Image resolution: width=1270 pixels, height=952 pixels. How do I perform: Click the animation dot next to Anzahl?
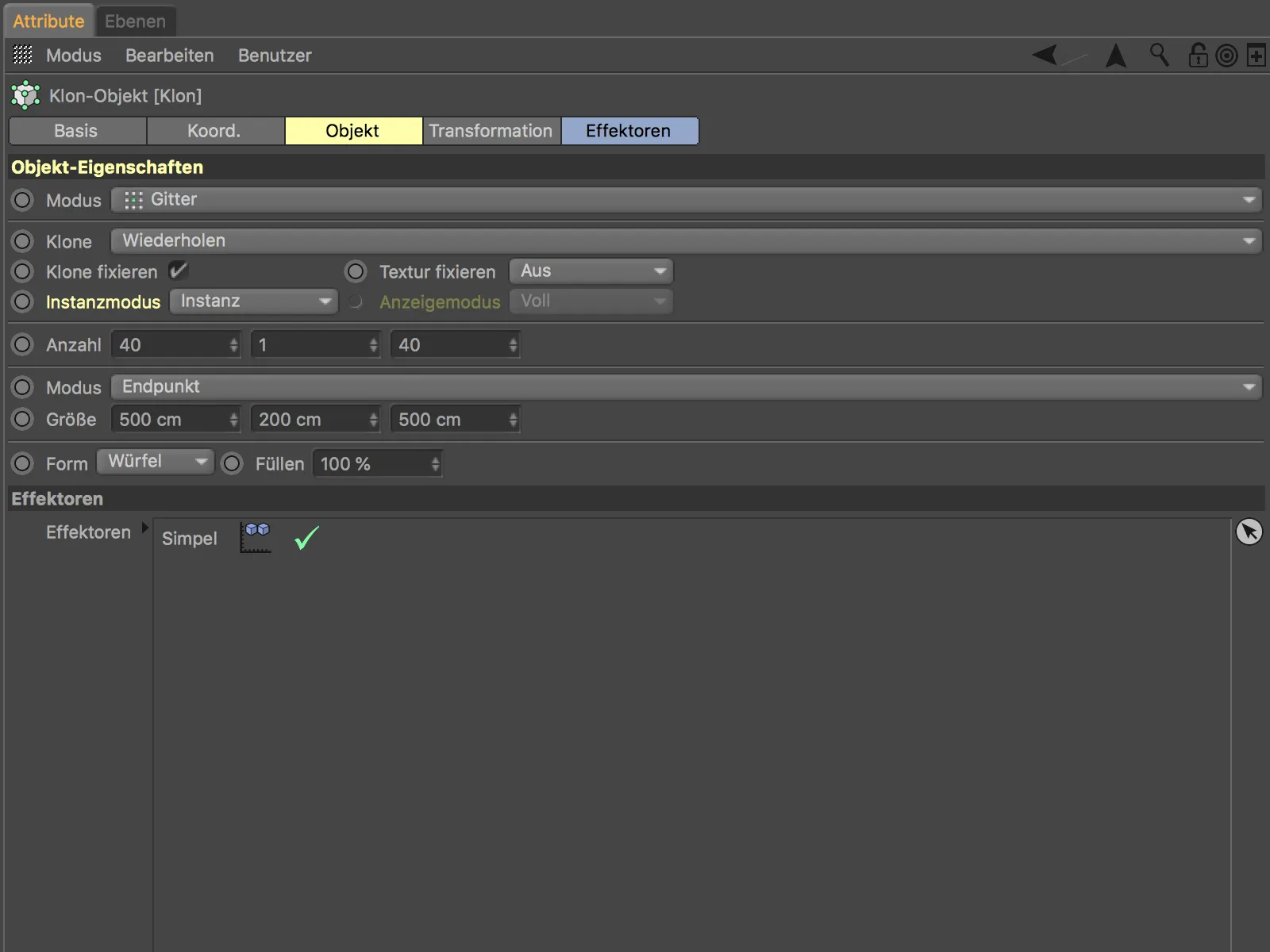tap(22, 344)
